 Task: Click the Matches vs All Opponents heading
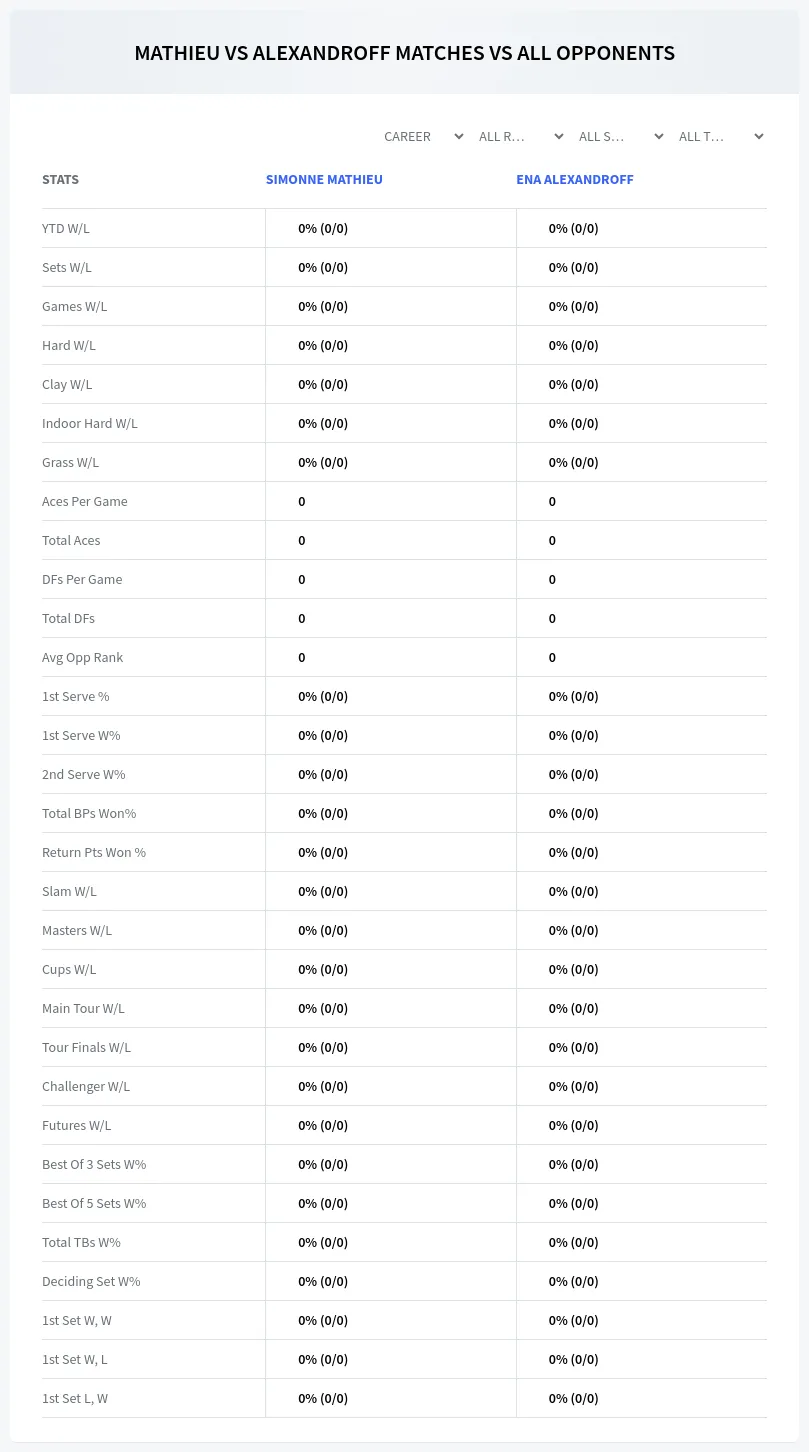pyautogui.click(x=405, y=53)
